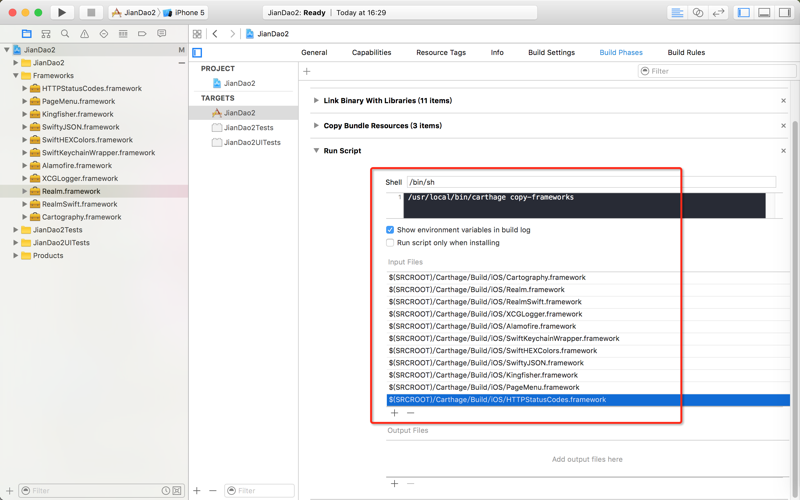Select Alamofire.framework in navigator

77,165
